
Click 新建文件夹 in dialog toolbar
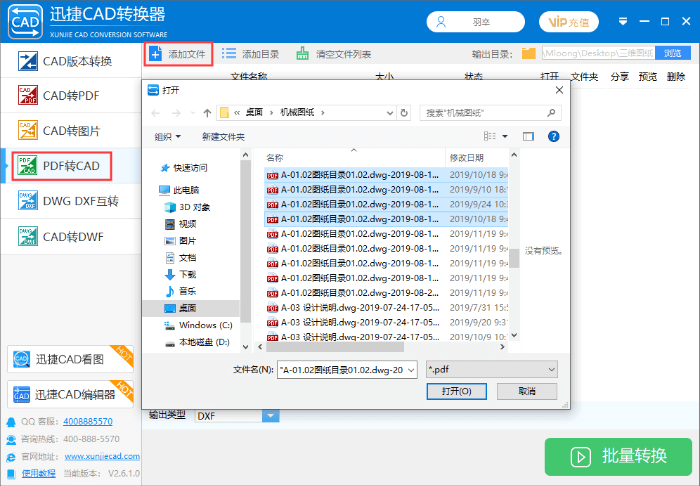(223, 137)
